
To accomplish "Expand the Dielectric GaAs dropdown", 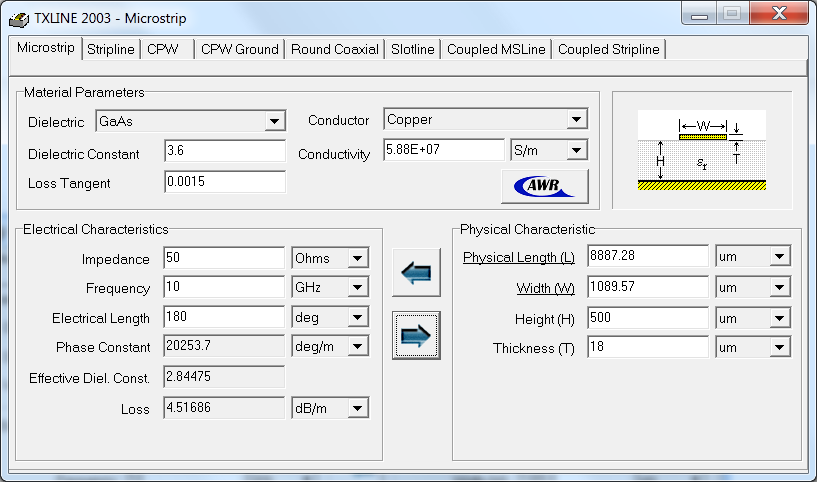I will (x=275, y=121).
